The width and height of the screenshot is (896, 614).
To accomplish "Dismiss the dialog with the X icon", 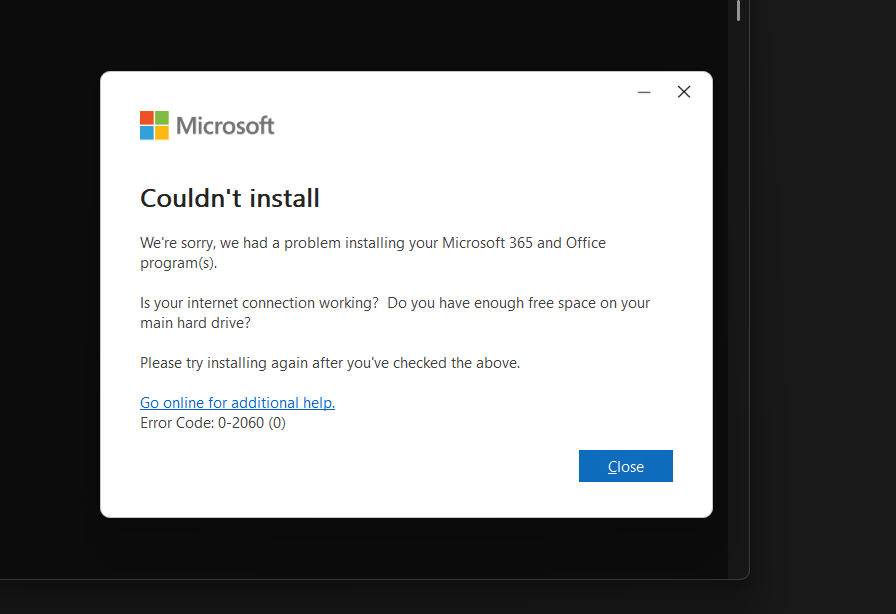I will click(684, 92).
